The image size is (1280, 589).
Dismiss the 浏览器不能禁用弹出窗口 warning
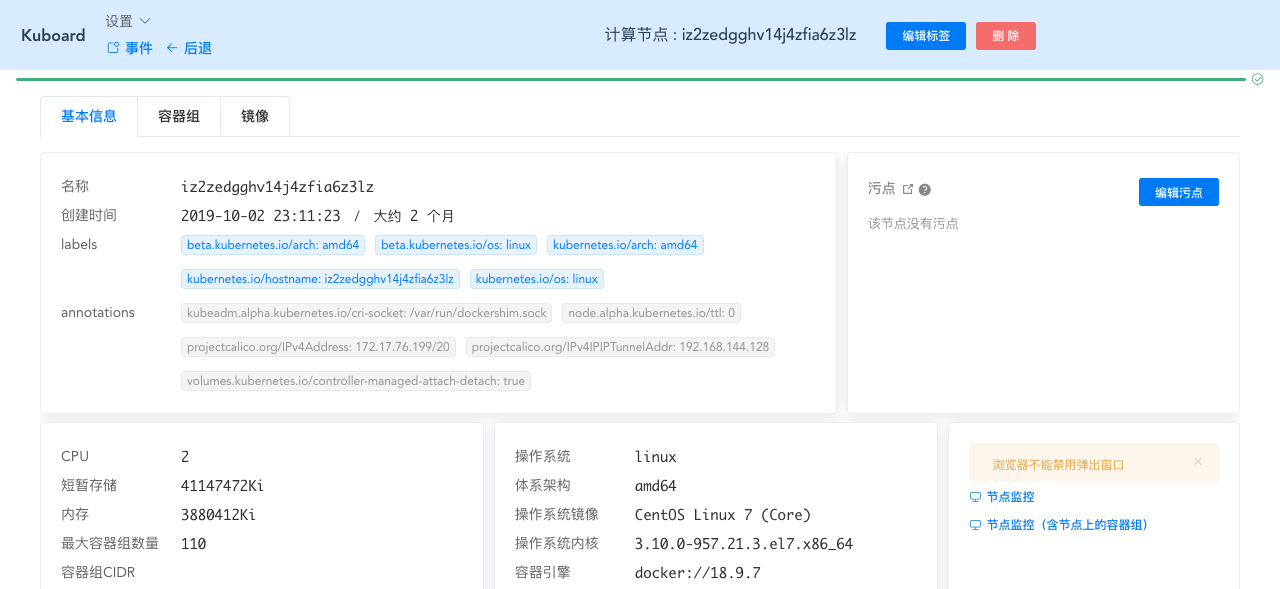click(x=1197, y=461)
